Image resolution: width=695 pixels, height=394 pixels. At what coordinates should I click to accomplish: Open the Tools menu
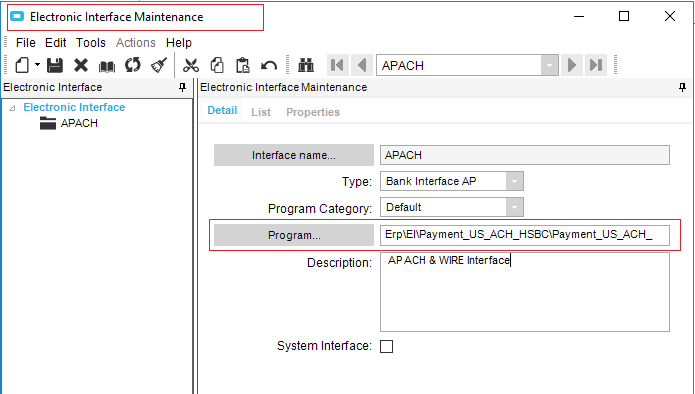[91, 43]
